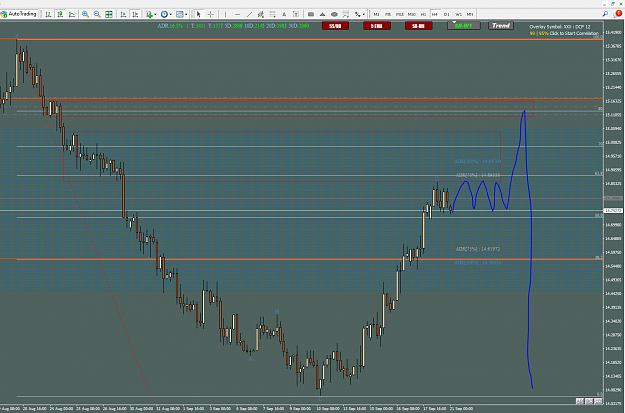Click the ADR statistics line above chart
Screen dimensions: 625x413
(233, 26)
